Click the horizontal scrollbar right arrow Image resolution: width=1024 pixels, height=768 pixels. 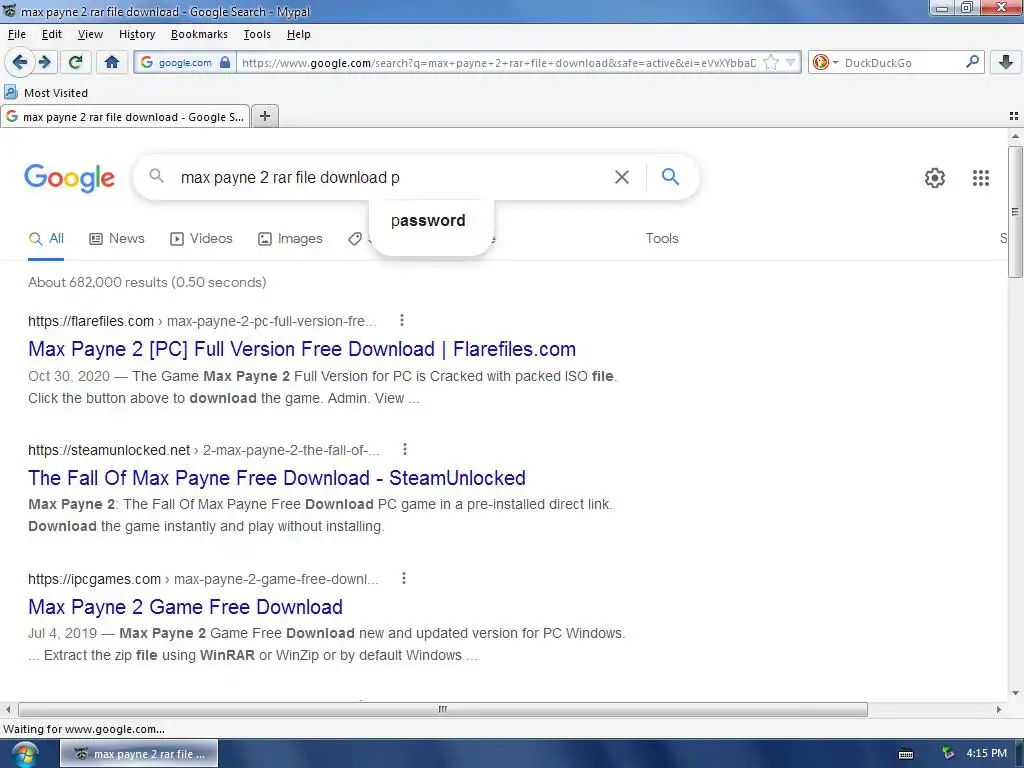pos(999,709)
